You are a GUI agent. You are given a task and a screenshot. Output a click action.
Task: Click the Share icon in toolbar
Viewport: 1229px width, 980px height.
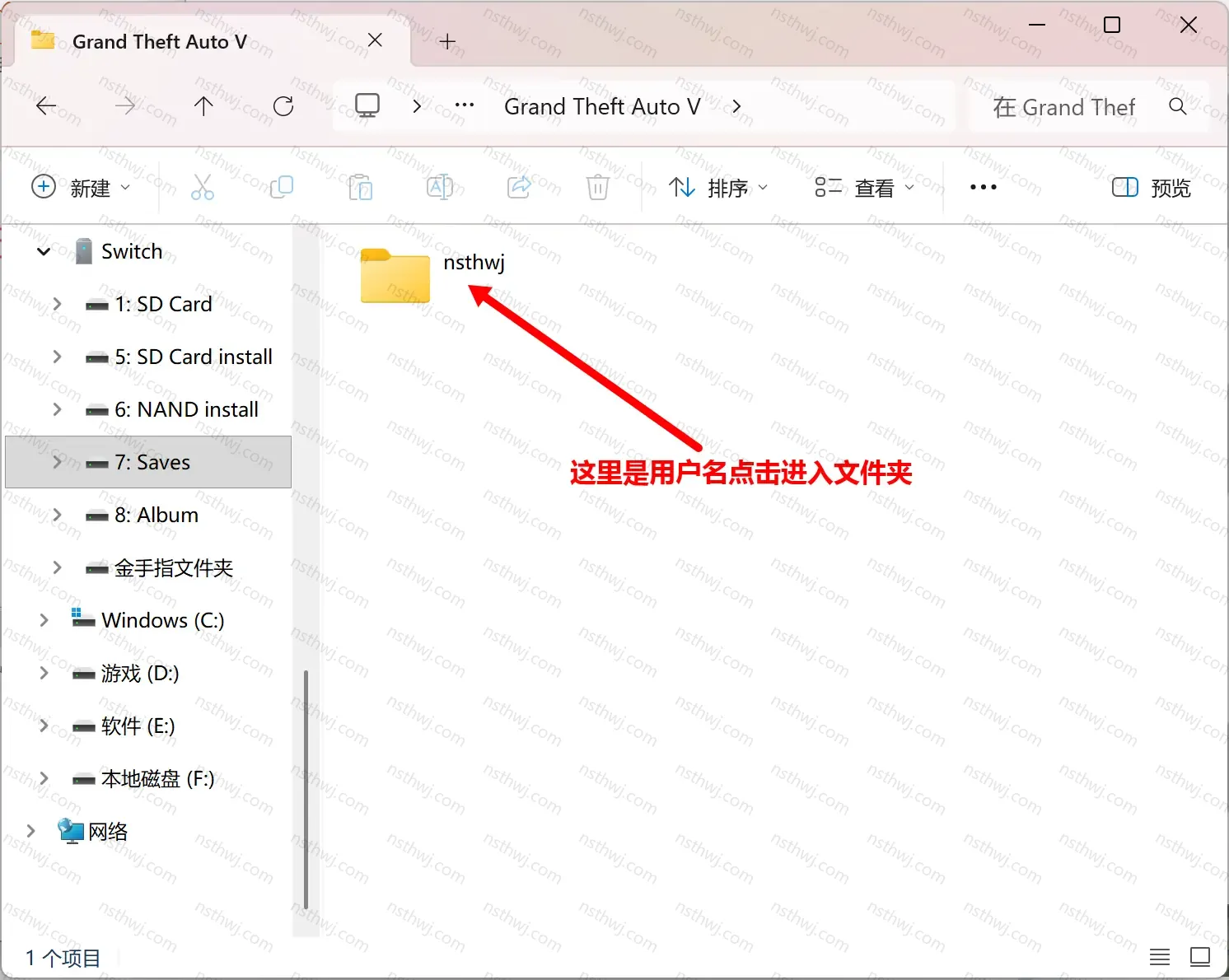point(519,188)
